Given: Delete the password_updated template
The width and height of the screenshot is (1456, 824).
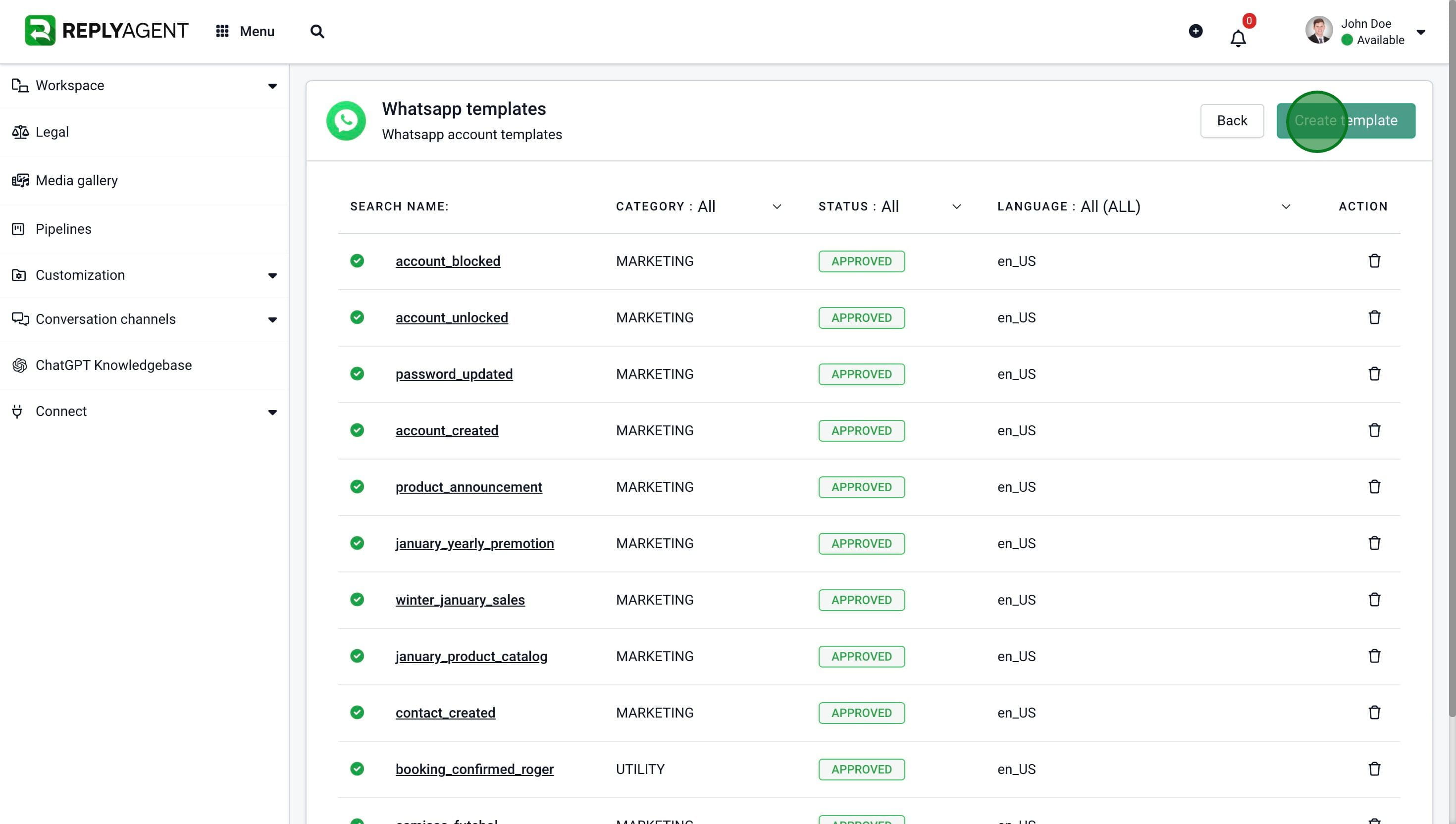Looking at the screenshot, I should coord(1374,374).
